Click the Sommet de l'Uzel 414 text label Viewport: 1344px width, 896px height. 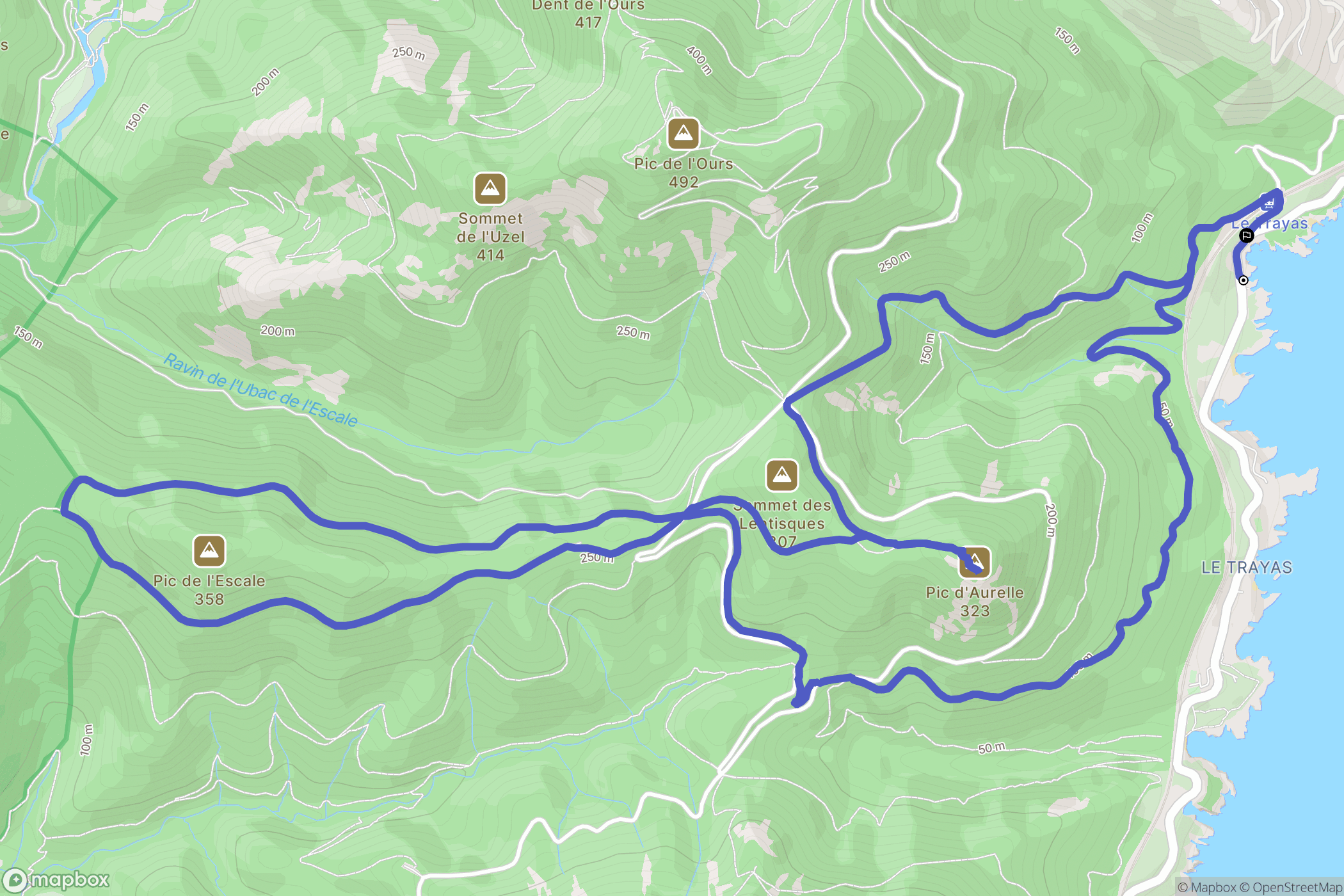tap(490, 237)
